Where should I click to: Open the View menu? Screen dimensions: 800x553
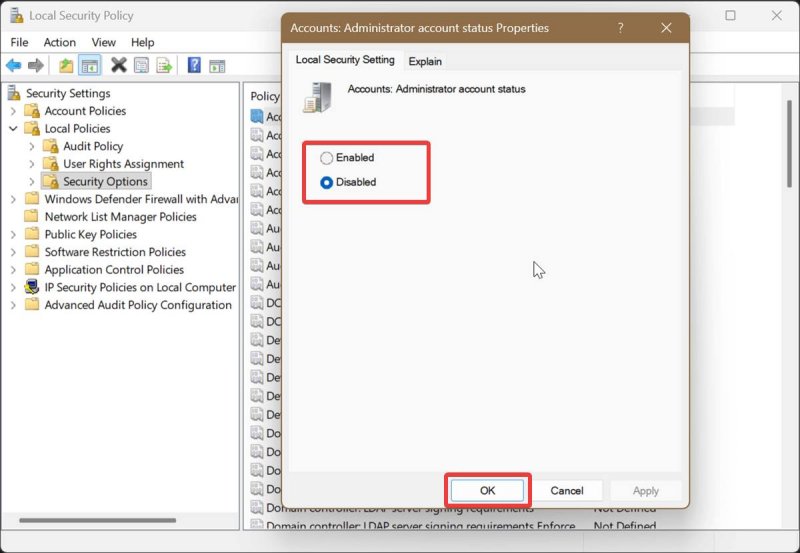[104, 42]
